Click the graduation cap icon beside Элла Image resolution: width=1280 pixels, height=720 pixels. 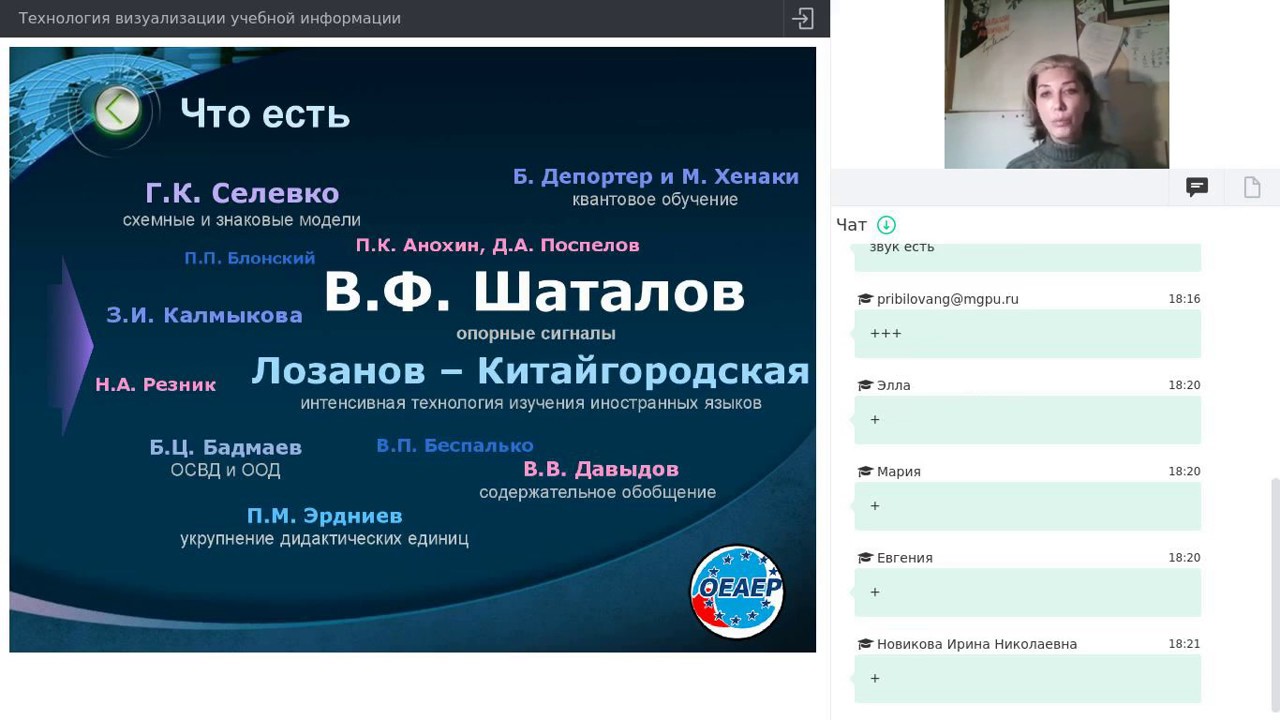pos(865,385)
